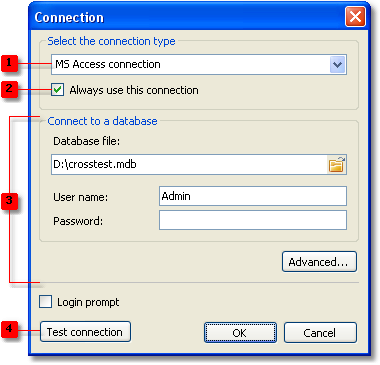Click the empty Password field
Image resolution: width=380 pixels, height=365 pixels.
(x=253, y=220)
